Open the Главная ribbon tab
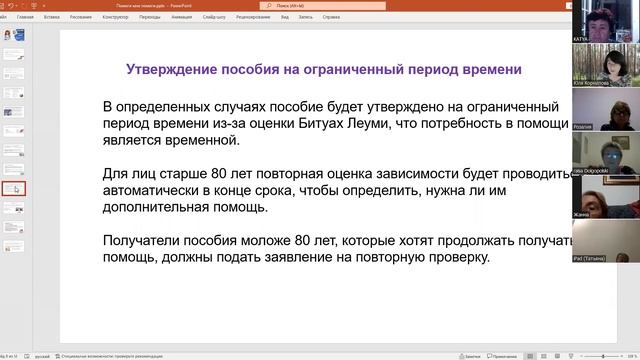Screen dimensions: 640x360 pyautogui.click(x=25, y=17)
